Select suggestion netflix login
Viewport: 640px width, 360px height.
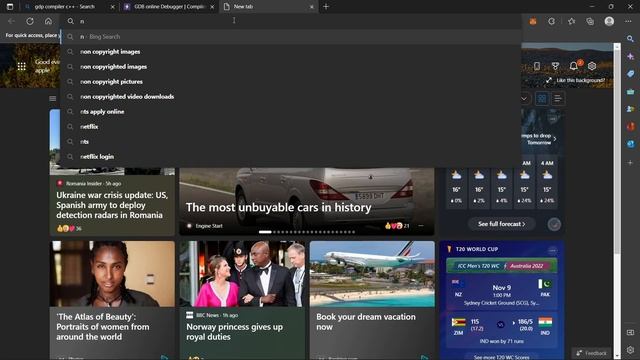click(291, 157)
